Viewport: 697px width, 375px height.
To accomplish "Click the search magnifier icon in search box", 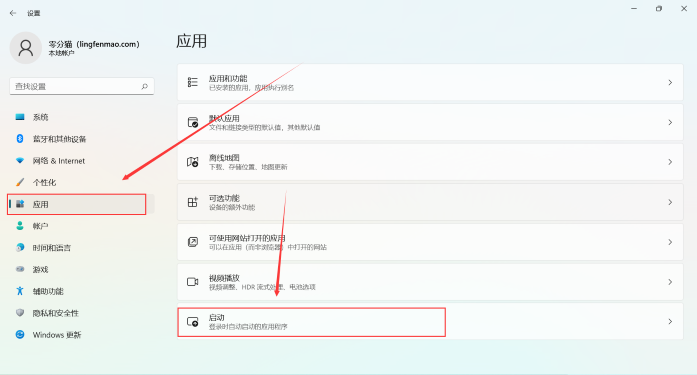I will [x=144, y=86].
